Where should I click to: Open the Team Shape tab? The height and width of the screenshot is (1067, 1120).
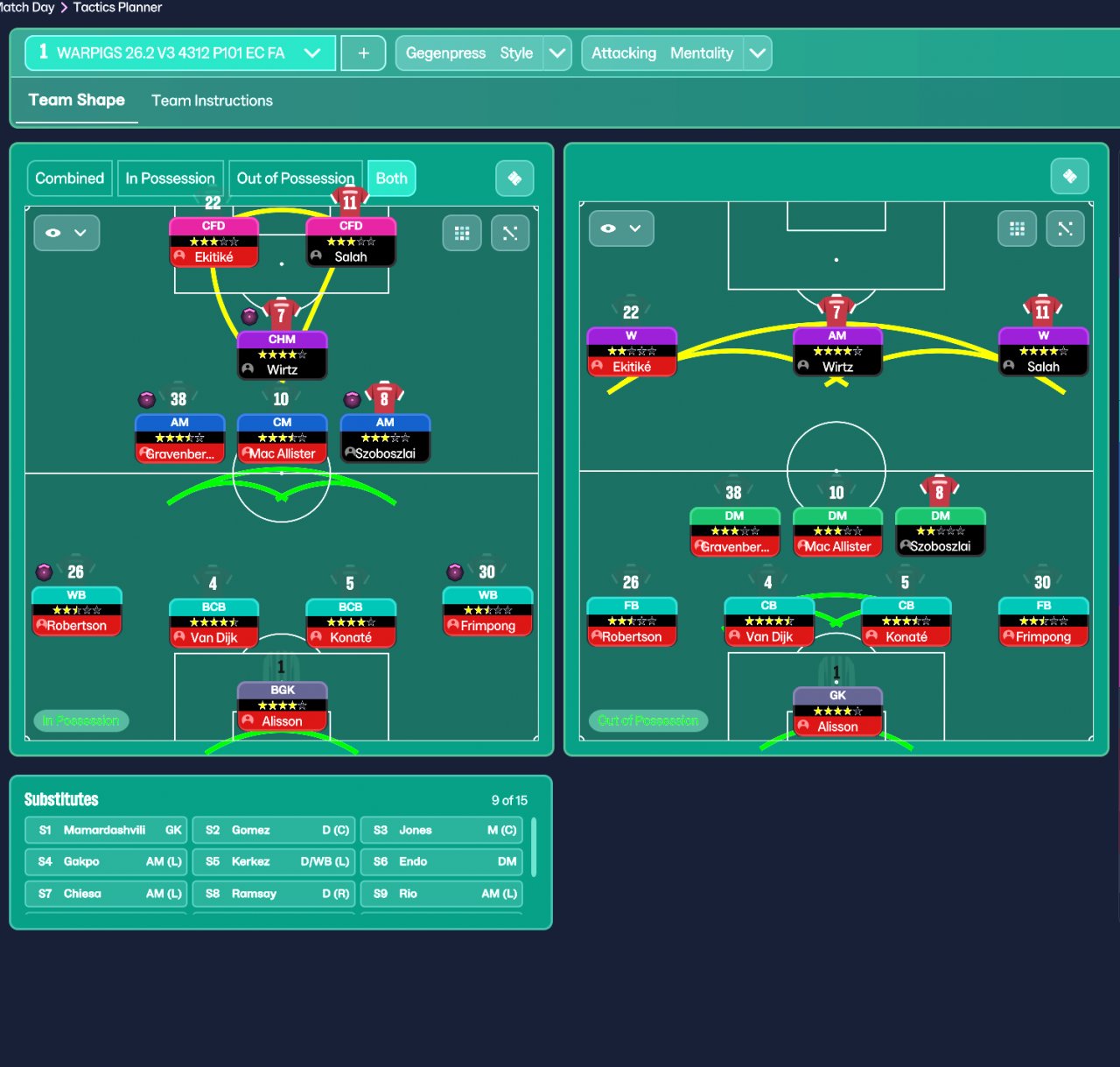coord(76,101)
